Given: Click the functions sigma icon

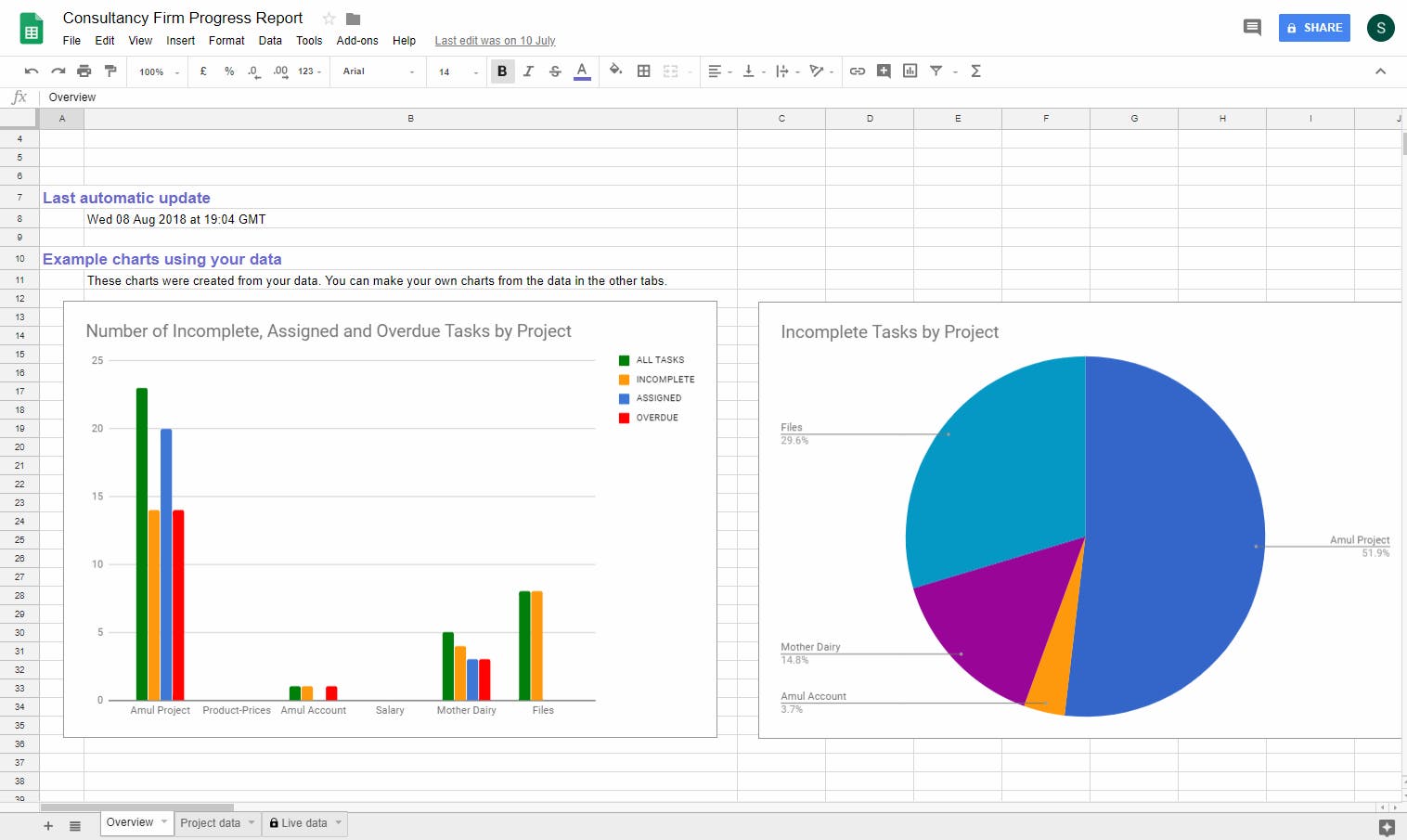Looking at the screenshot, I should pos(975,71).
